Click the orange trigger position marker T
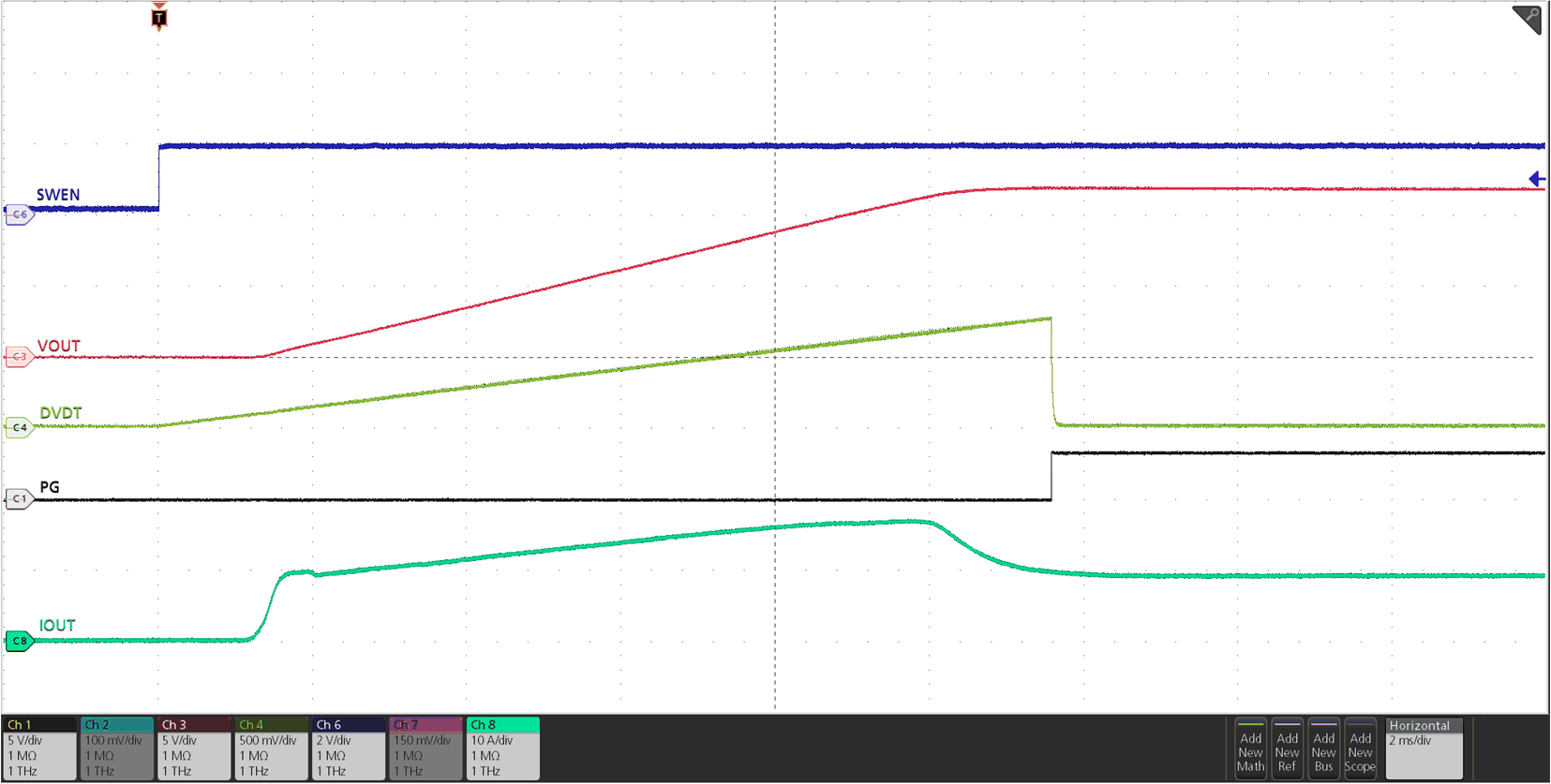The image size is (1551, 784). [x=159, y=17]
